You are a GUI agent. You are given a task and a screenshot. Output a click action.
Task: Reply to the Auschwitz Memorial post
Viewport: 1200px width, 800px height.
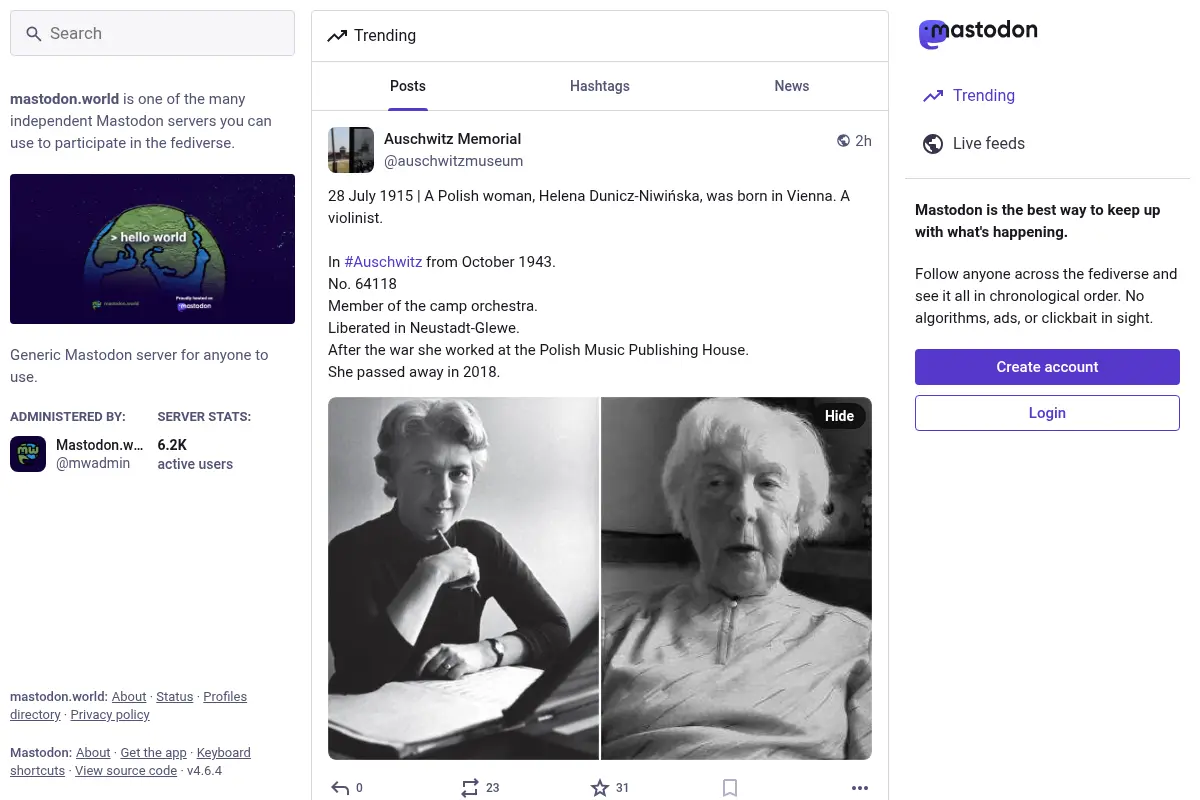[347, 788]
